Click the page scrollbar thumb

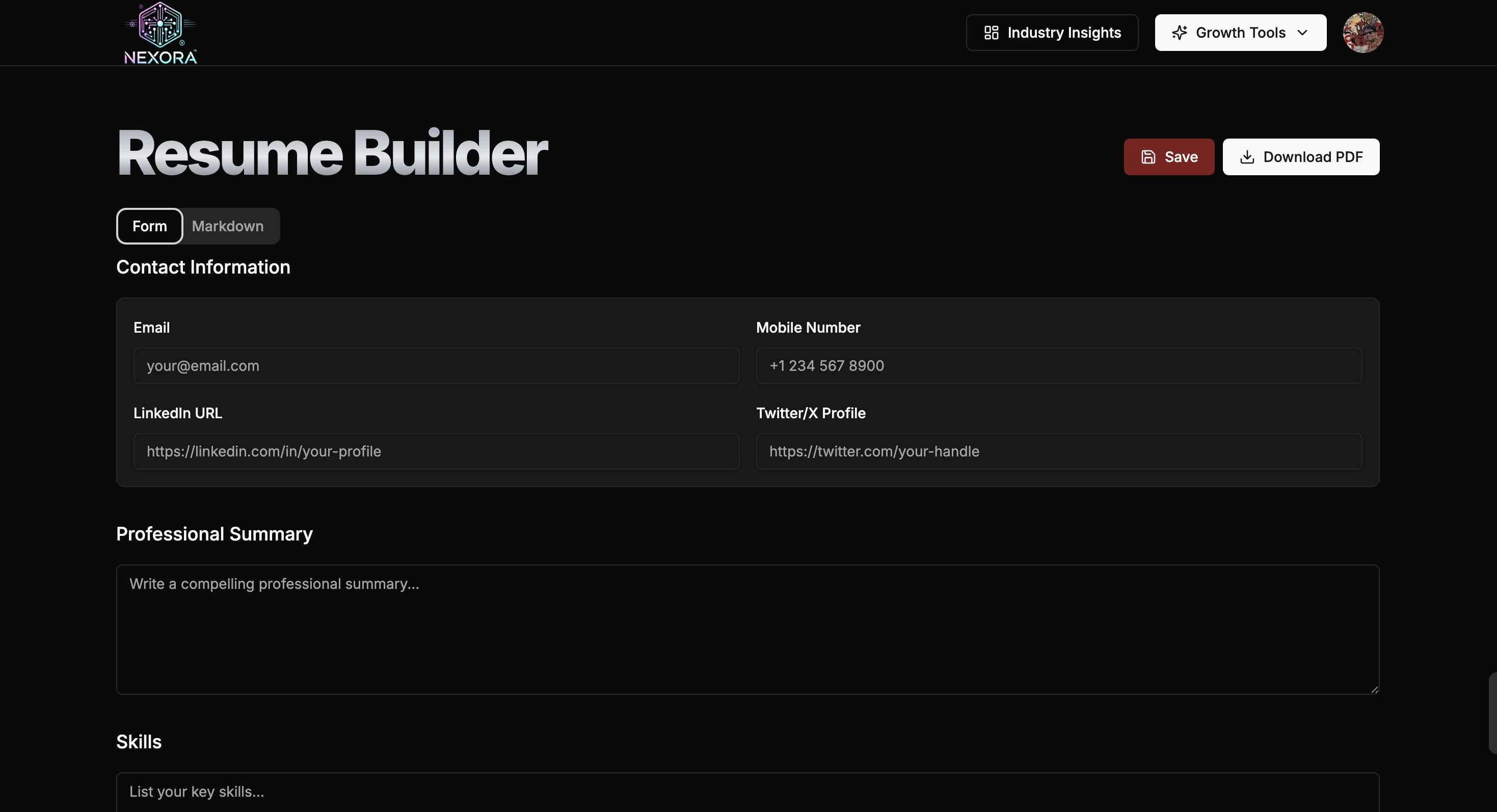[x=1492, y=713]
